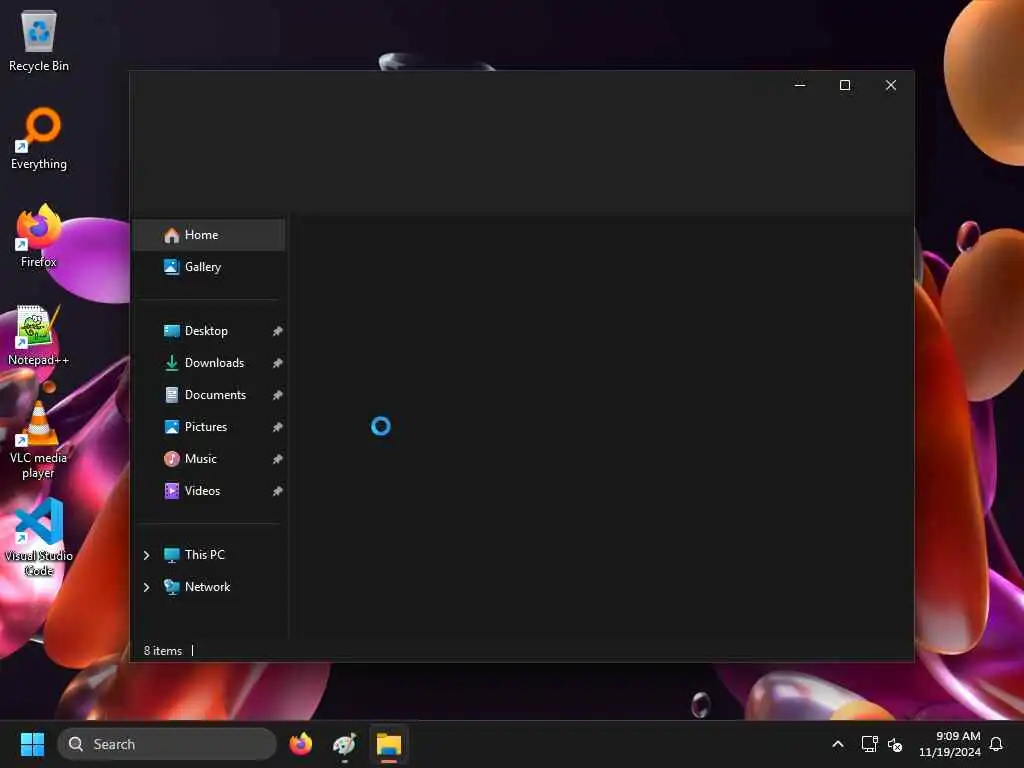The height and width of the screenshot is (768, 1024).
Task: Click the pin icon beside Documents
Action: pyautogui.click(x=278, y=395)
